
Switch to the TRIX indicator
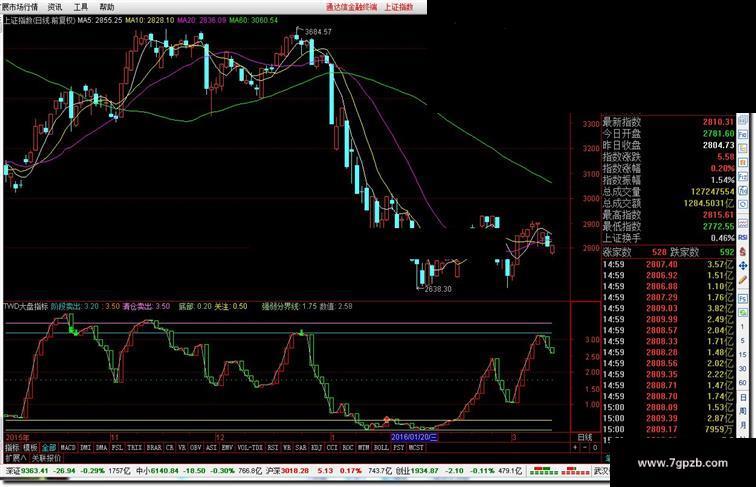(134, 448)
